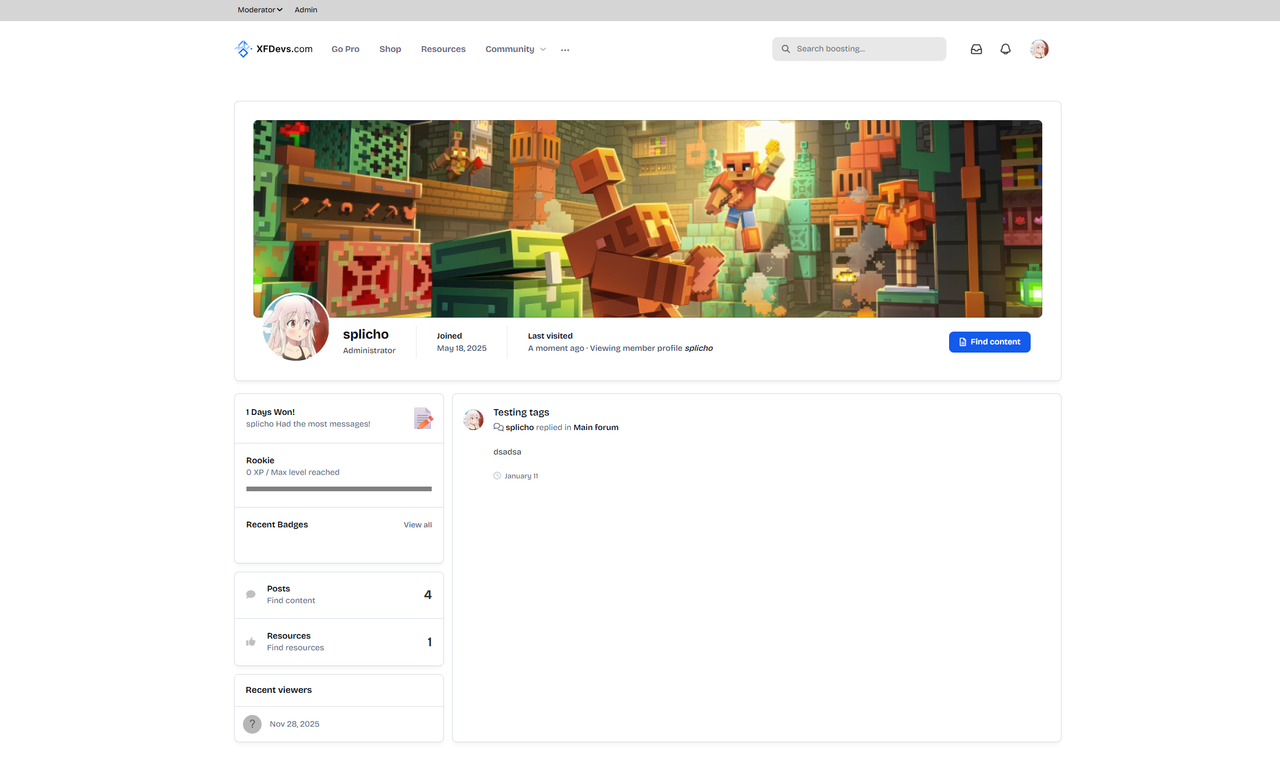Click the Administrator title text
1280x764 pixels.
(369, 351)
